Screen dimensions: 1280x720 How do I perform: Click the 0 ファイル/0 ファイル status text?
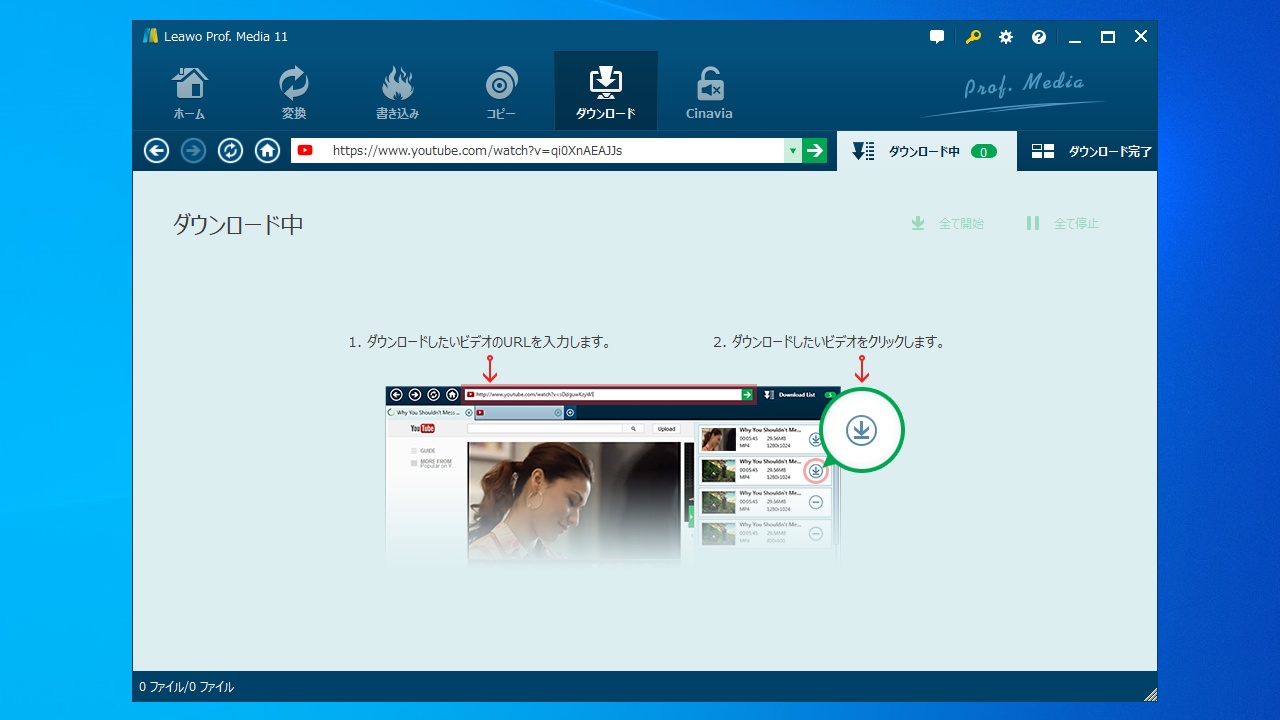click(187, 687)
